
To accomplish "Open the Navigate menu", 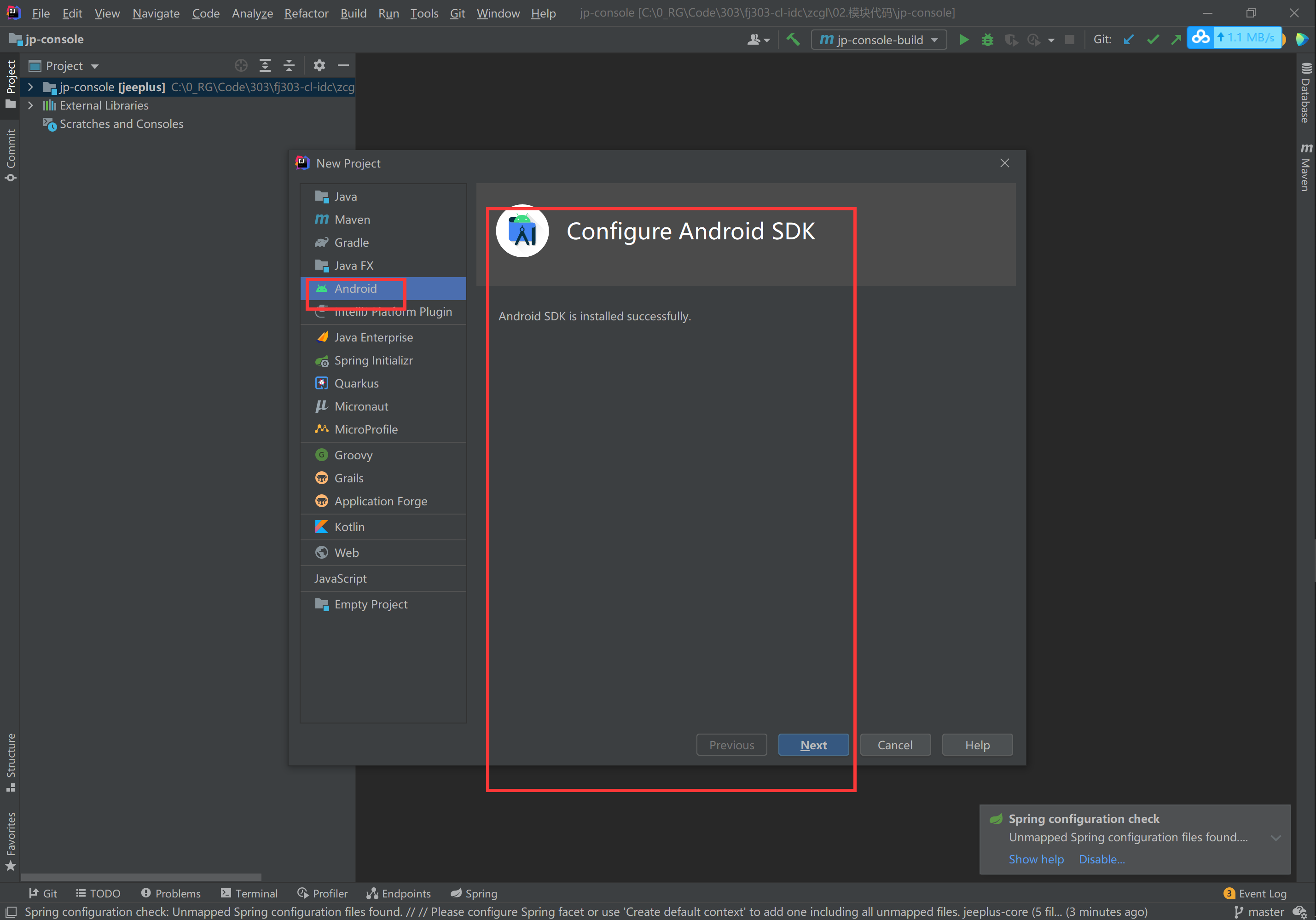I will (x=156, y=12).
